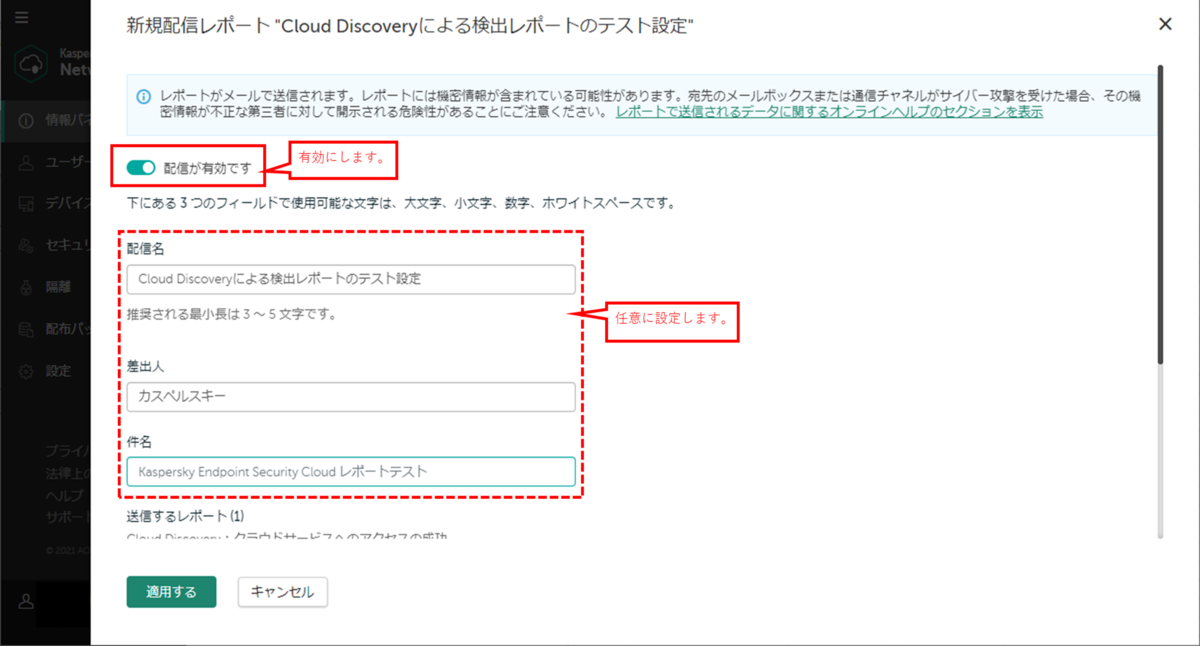Click the 配信名 input field

tap(350, 279)
